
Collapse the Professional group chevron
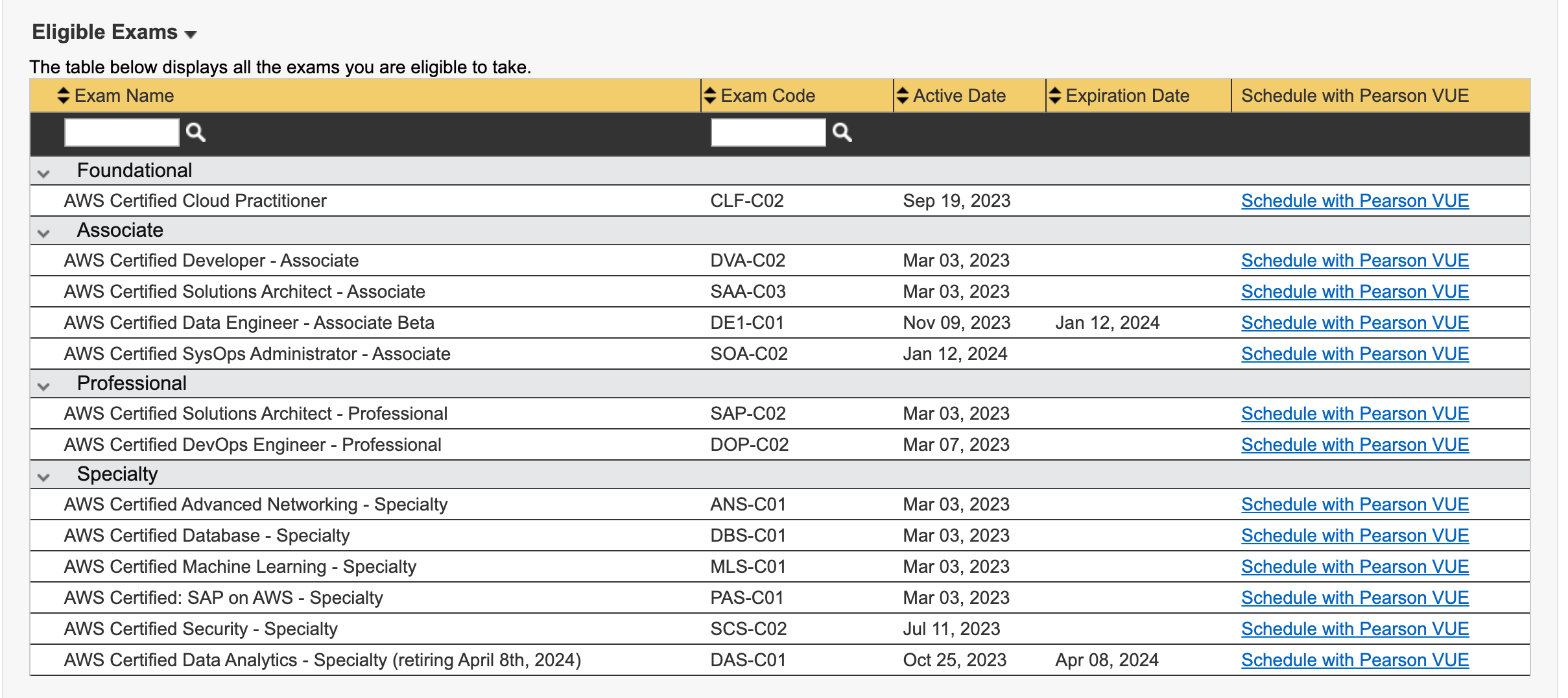point(43,386)
